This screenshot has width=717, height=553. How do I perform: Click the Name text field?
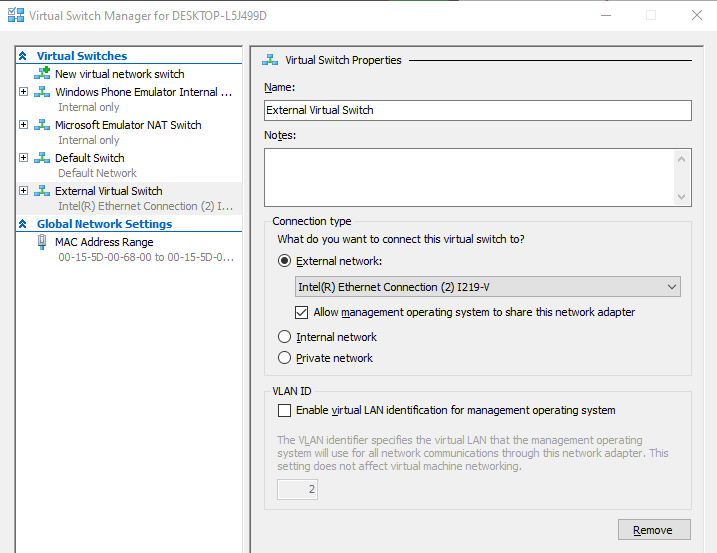[x=477, y=110]
